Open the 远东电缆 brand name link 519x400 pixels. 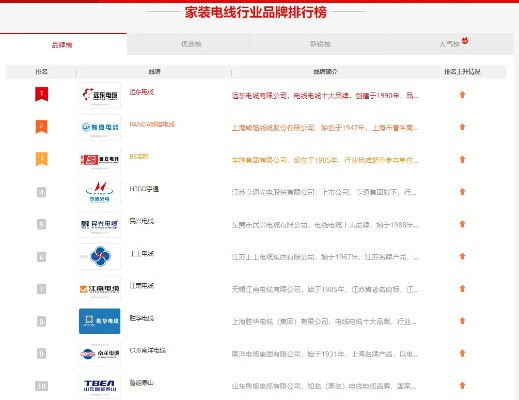(x=142, y=92)
